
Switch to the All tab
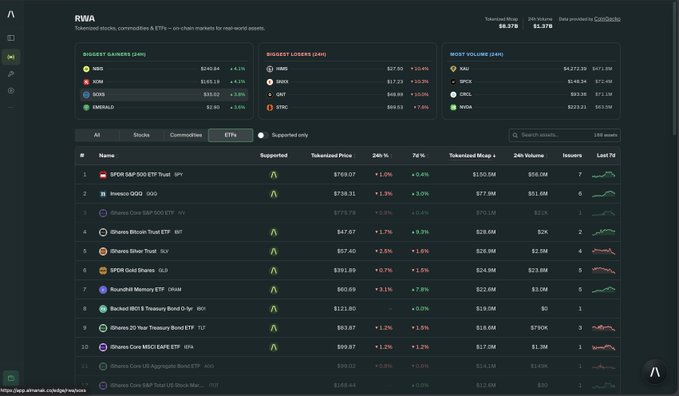pyautogui.click(x=97, y=135)
